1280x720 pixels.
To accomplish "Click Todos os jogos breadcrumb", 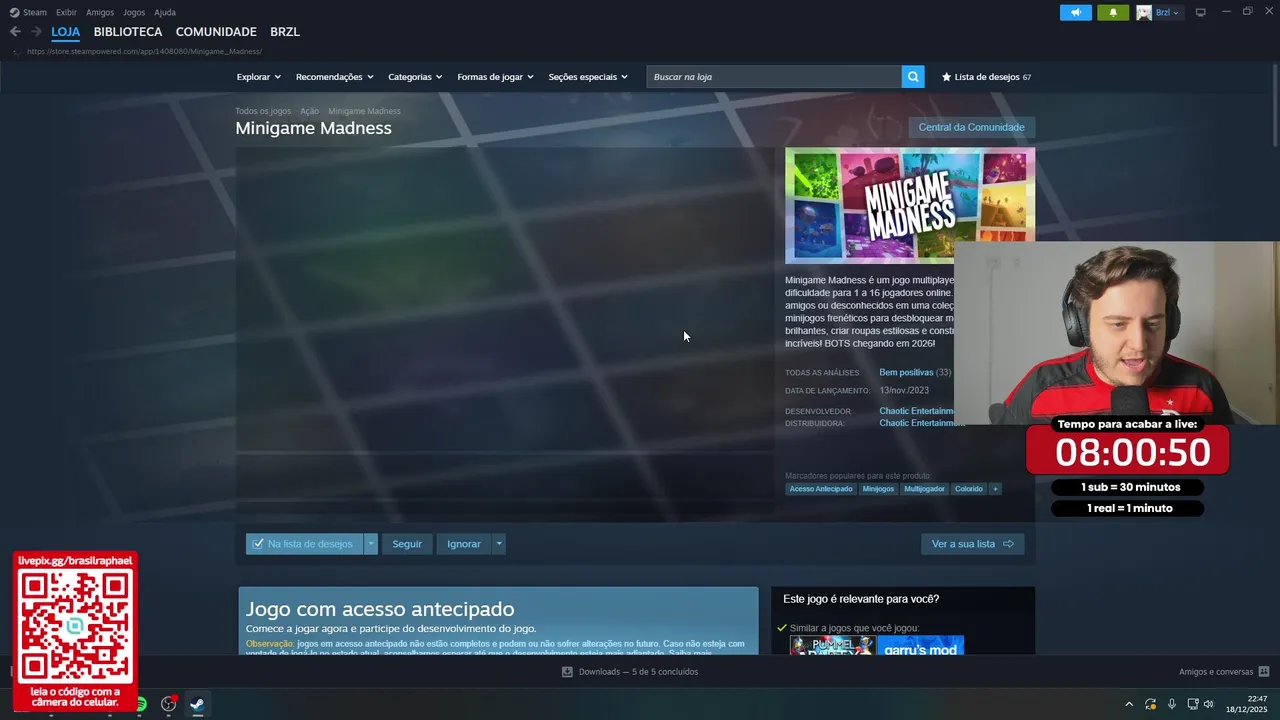I will coord(263,111).
